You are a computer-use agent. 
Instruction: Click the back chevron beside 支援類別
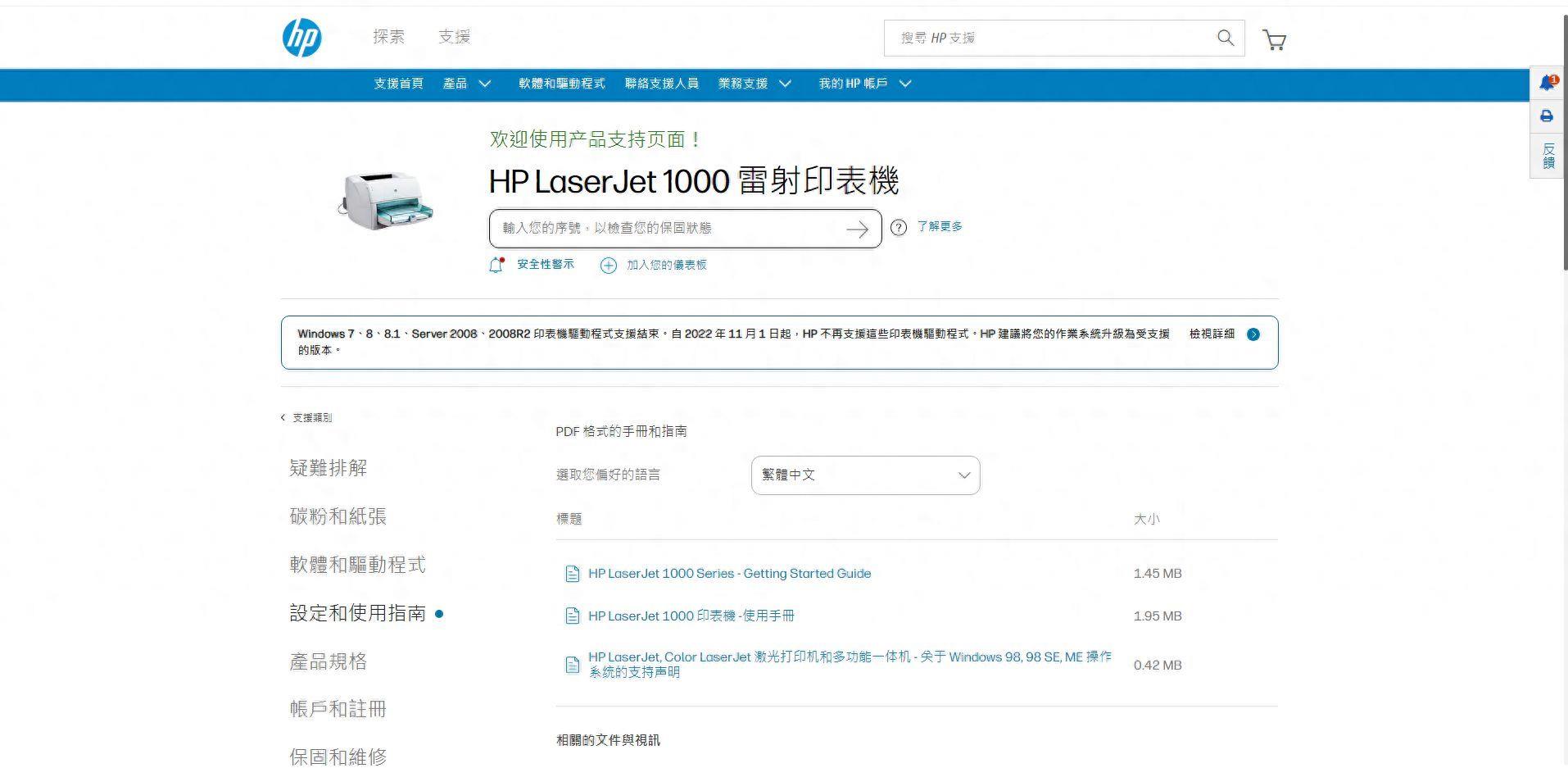[283, 418]
